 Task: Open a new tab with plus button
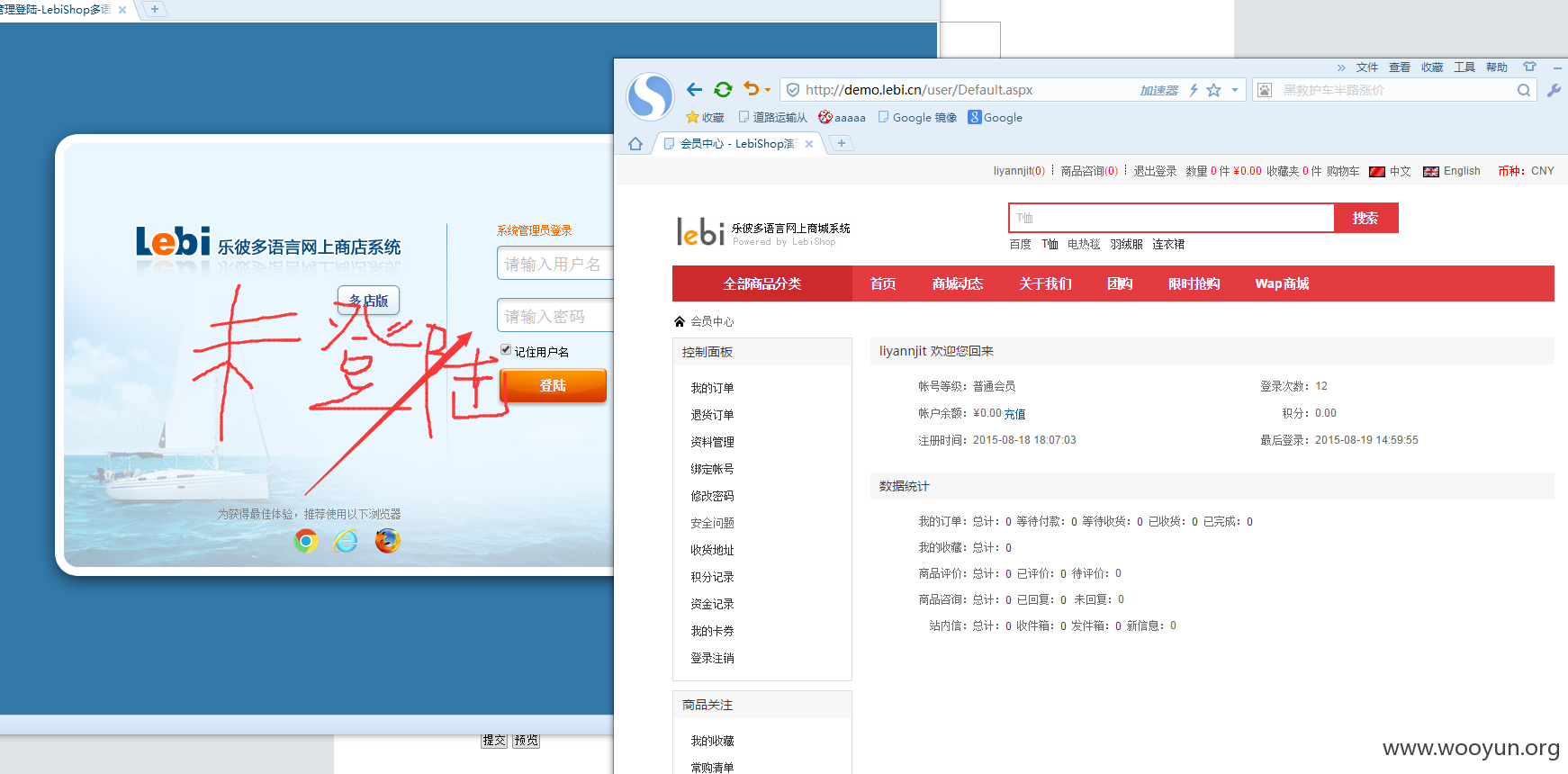(841, 143)
